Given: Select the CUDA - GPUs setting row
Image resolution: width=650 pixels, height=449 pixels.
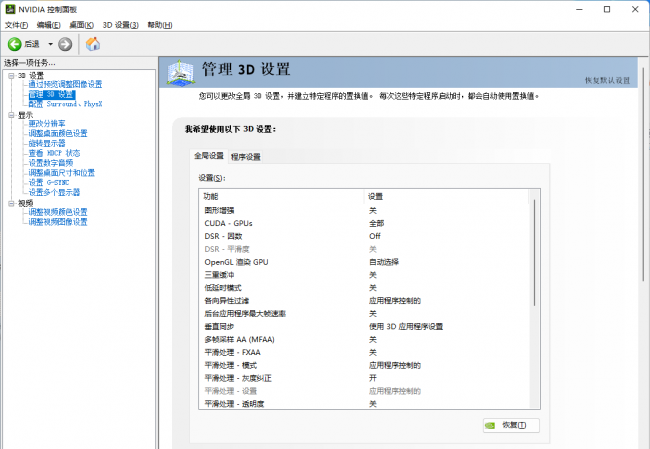Looking at the screenshot, I should (364, 223).
